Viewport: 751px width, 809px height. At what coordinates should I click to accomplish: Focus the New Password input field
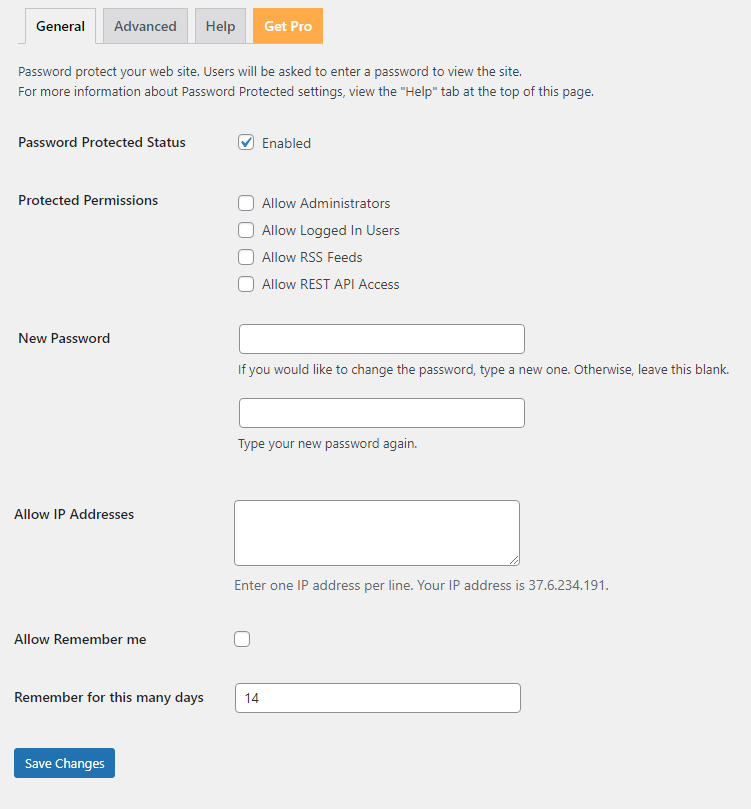click(x=382, y=339)
